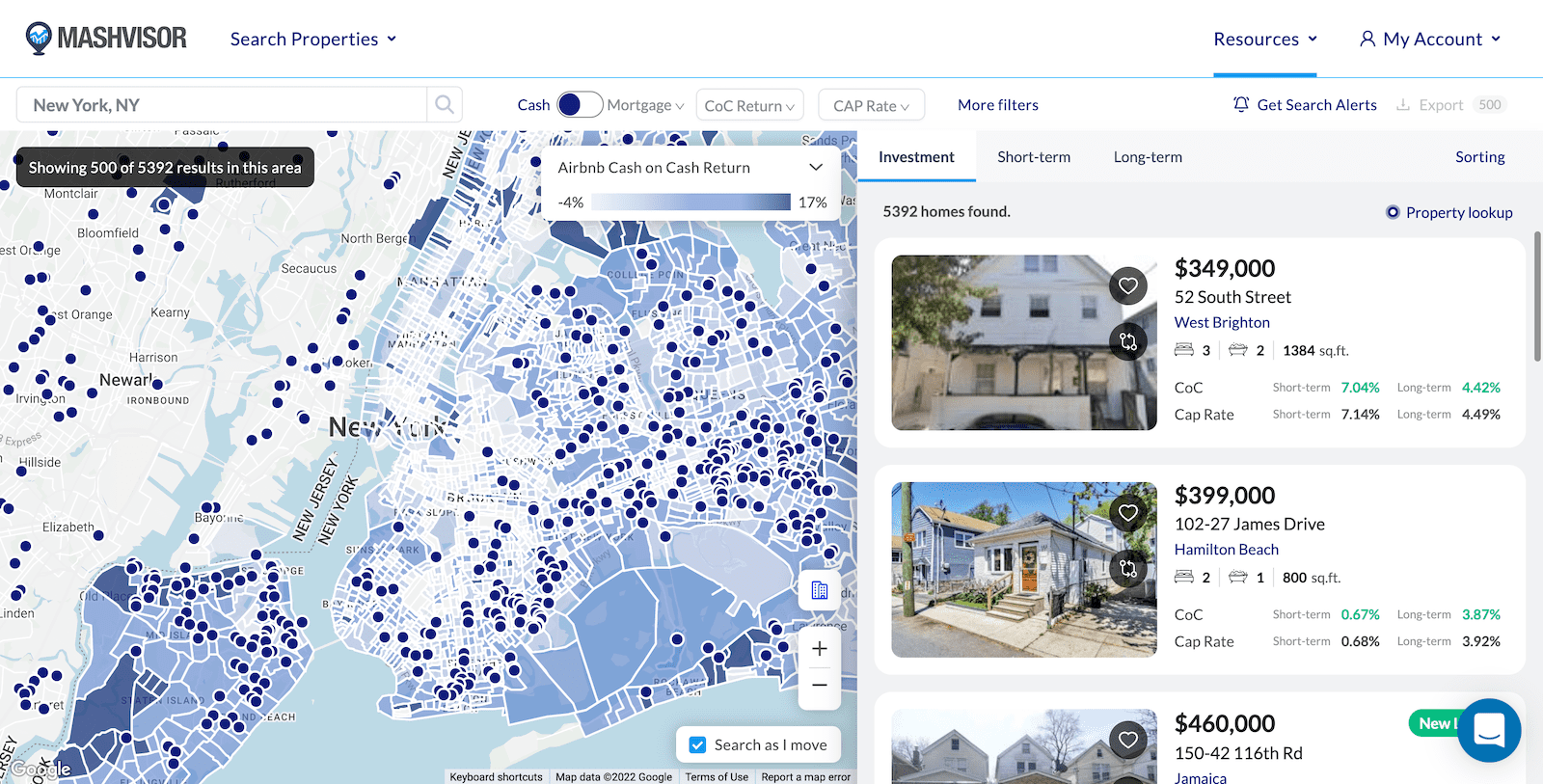Click the My Account user icon

1367,39
